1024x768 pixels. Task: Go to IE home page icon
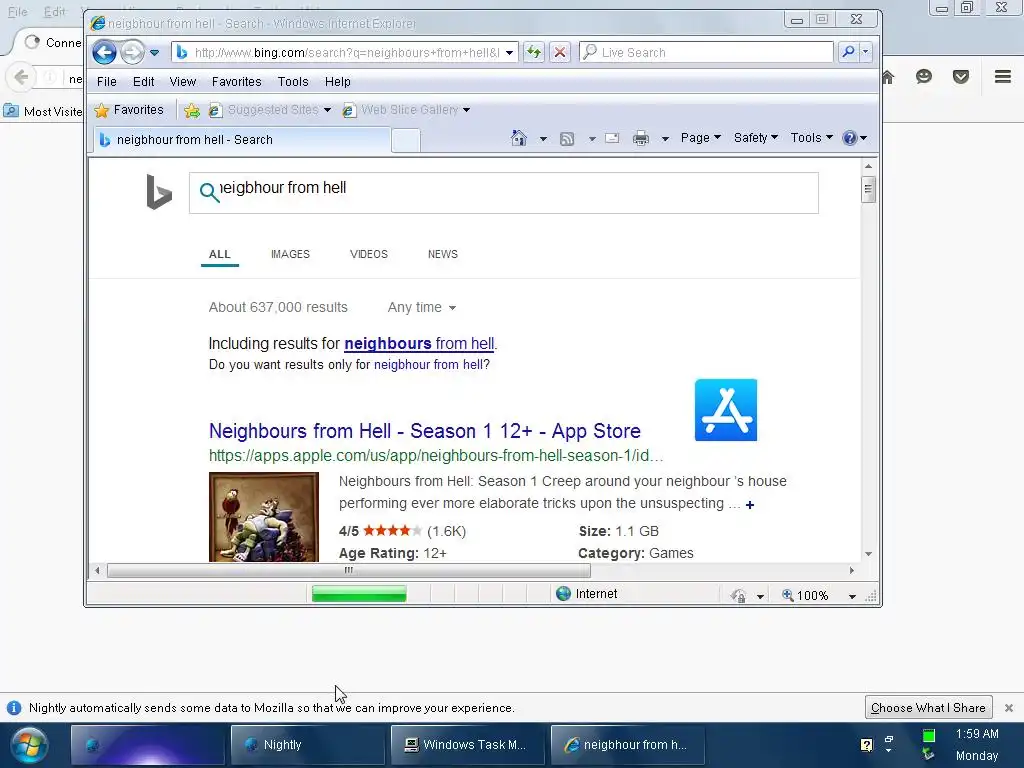(519, 138)
